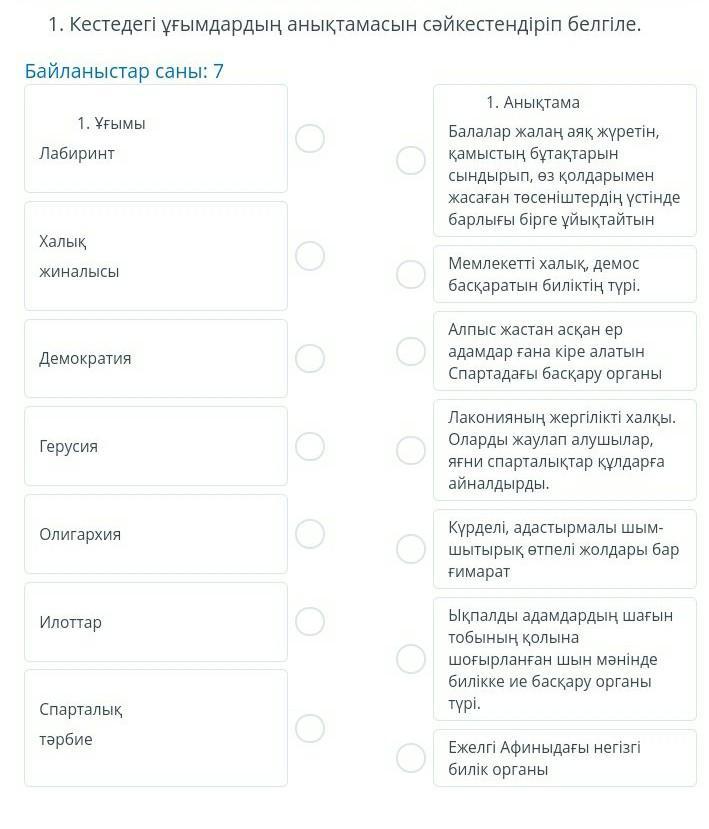The width and height of the screenshot is (709, 829).
Task: Select the radio circle next to Лабиринт
Action: pos(310,139)
